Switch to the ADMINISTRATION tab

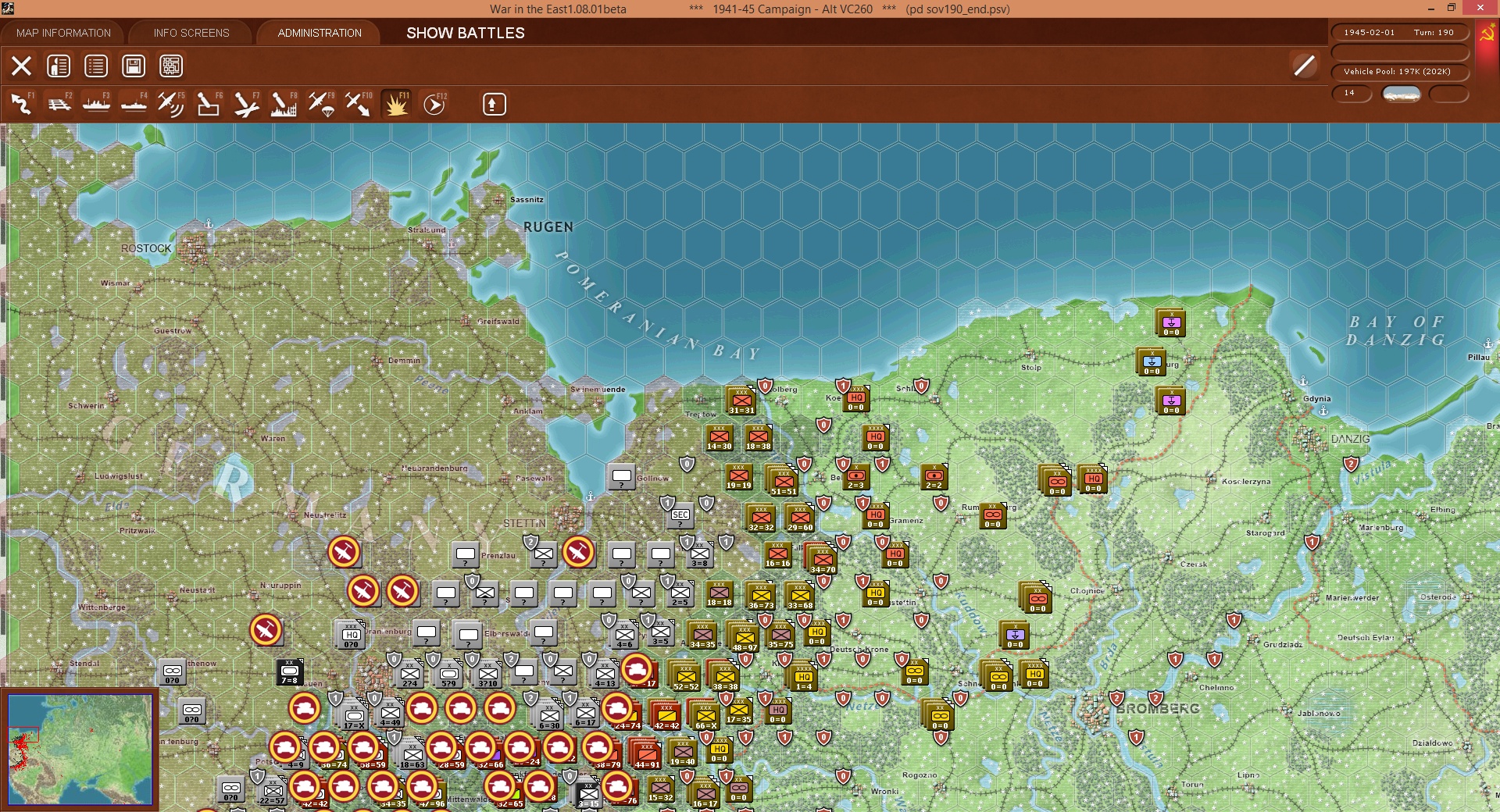320,33
